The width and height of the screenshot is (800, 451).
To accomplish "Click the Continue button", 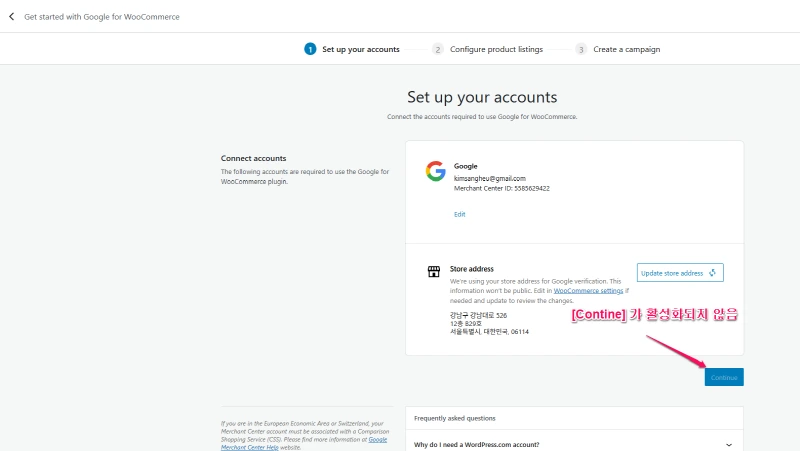I will tap(724, 377).
